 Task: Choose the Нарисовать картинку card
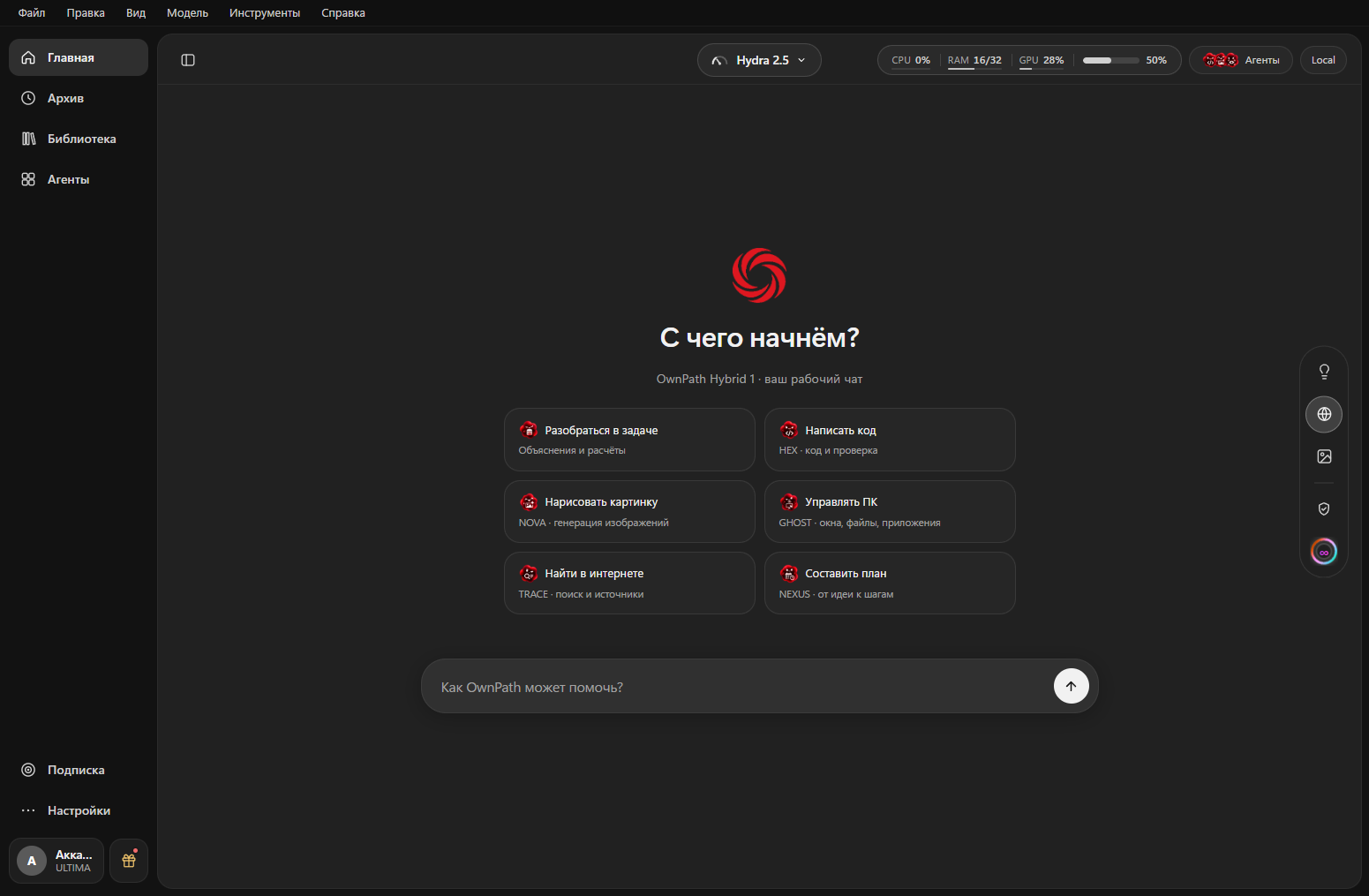(x=629, y=511)
